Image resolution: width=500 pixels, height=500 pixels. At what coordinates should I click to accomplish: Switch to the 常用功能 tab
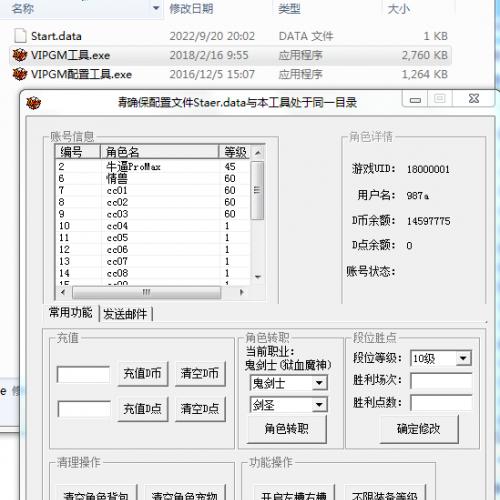[x=71, y=313]
